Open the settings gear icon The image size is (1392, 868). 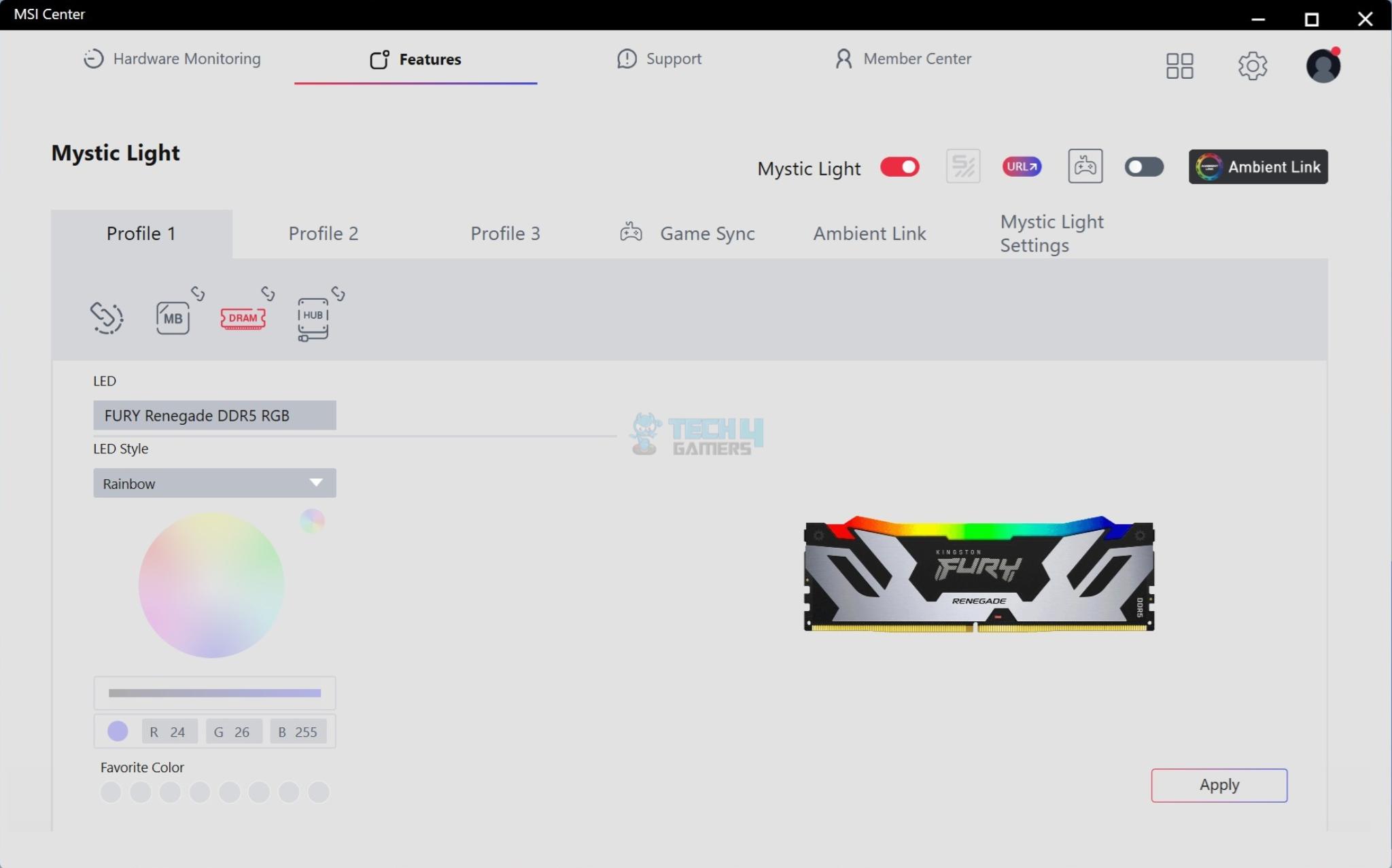click(1252, 66)
